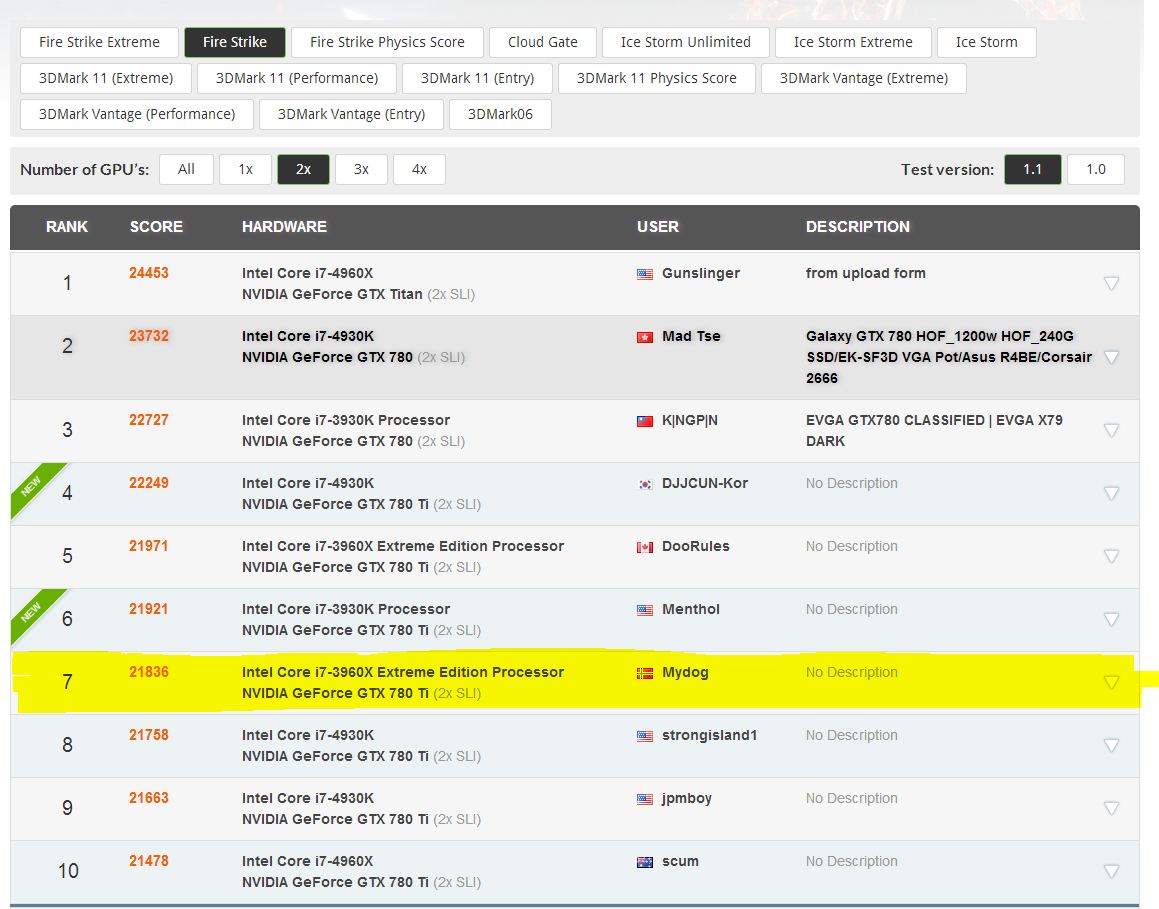Viewport: 1159px width, 909px height.
Task: Expand details for K|NGP|N's rank 3 entry
Action: tap(1111, 430)
